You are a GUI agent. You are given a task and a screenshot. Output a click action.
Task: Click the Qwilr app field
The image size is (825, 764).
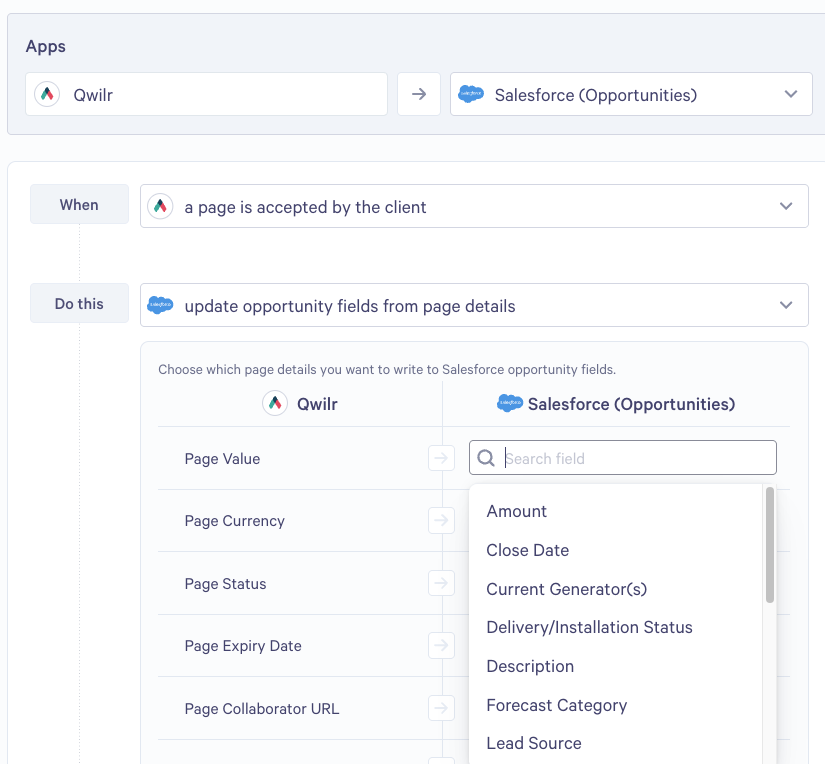[207, 94]
